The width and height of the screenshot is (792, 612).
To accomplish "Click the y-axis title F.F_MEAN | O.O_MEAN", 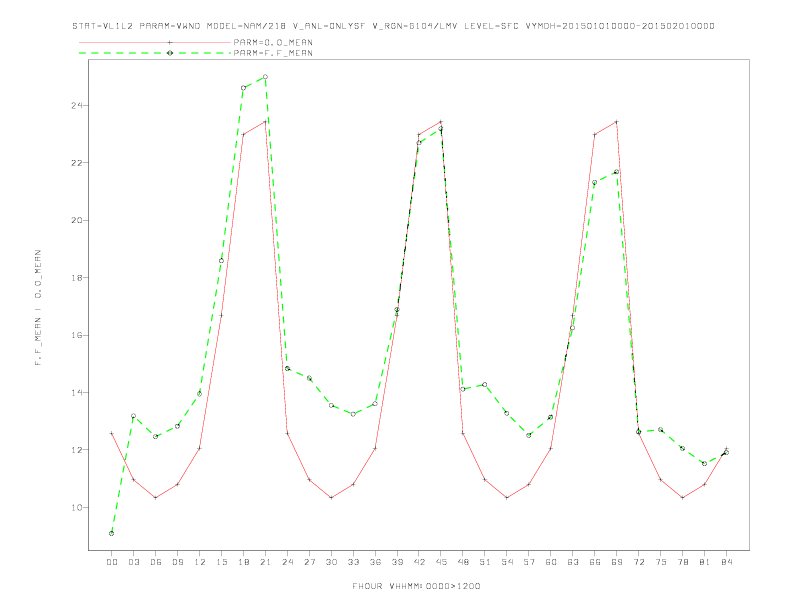I will [x=38, y=308].
